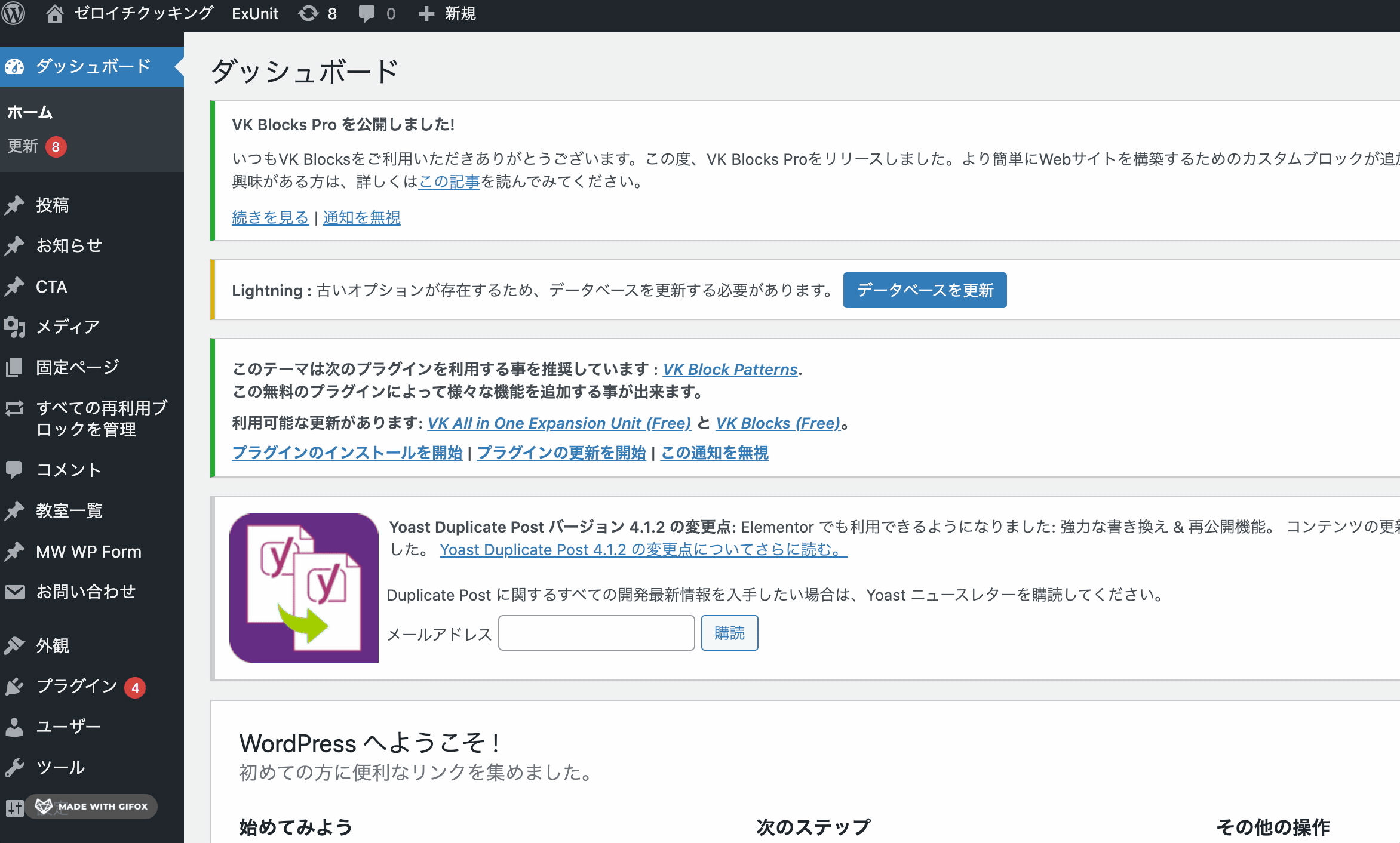Open VK Block Patterns link
Image resolution: width=1400 pixels, height=843 pixels.
pyautogui.click(x=730, y=369)
